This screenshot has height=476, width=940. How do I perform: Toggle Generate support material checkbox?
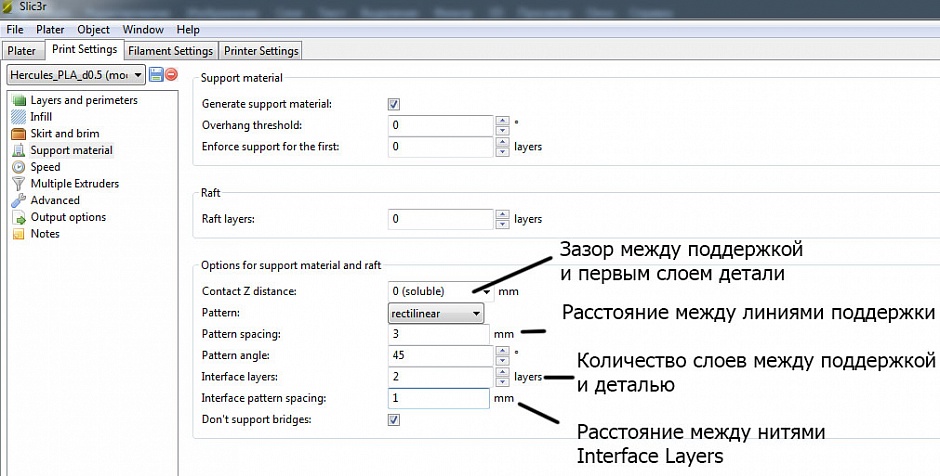(394, 104)
